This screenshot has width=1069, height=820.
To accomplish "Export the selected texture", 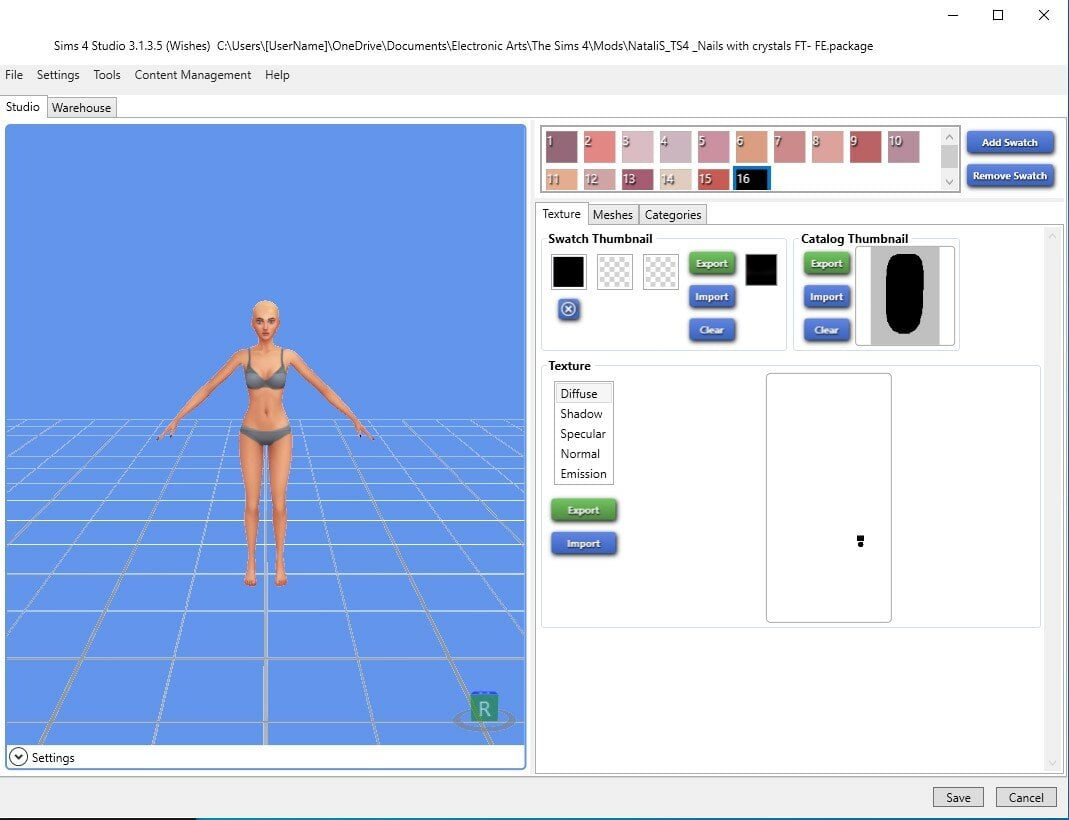I will [584, 511].
